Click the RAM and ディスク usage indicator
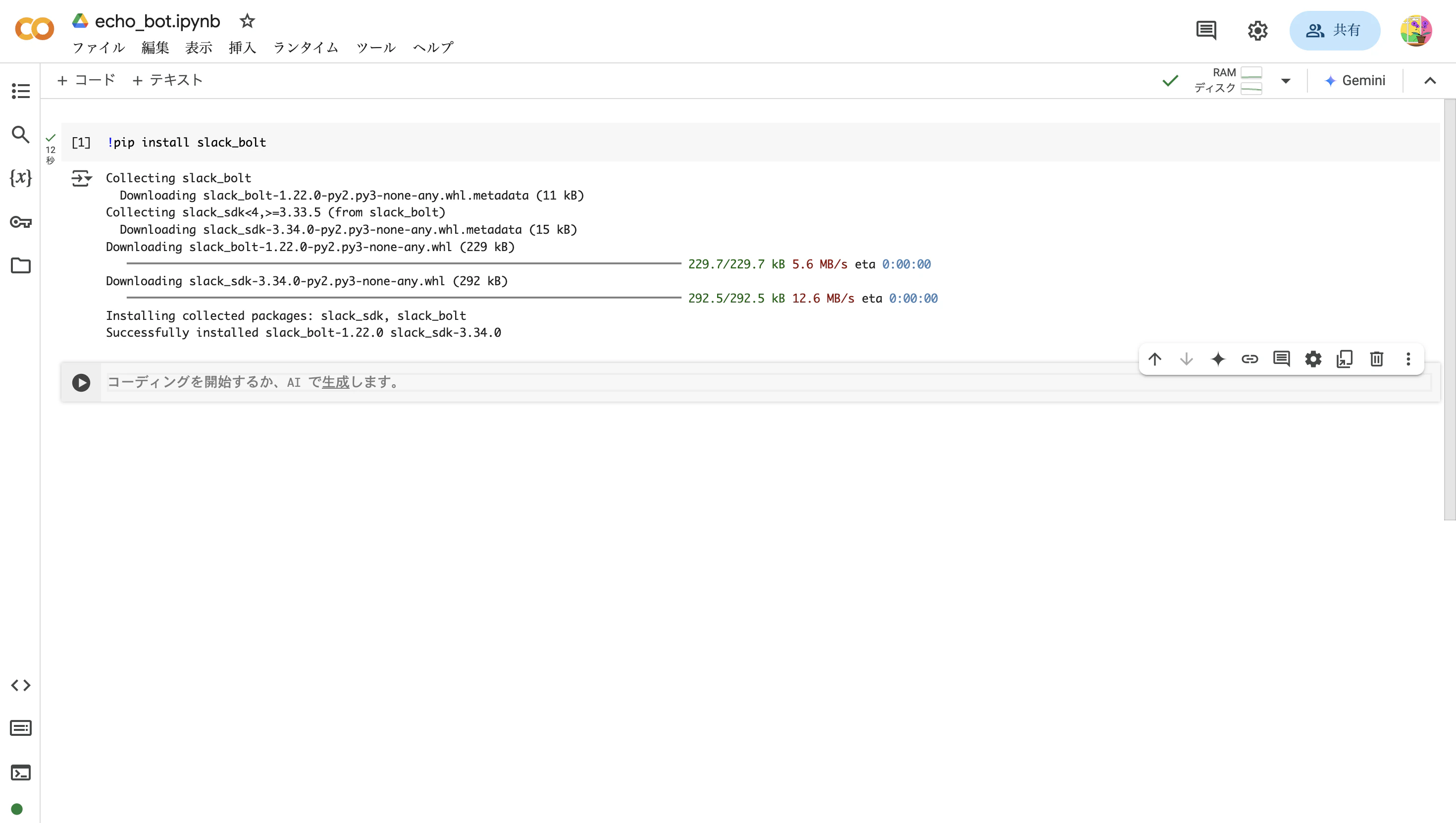The height and width of the screenshot is (823, 1456). tap(1228, 81)
